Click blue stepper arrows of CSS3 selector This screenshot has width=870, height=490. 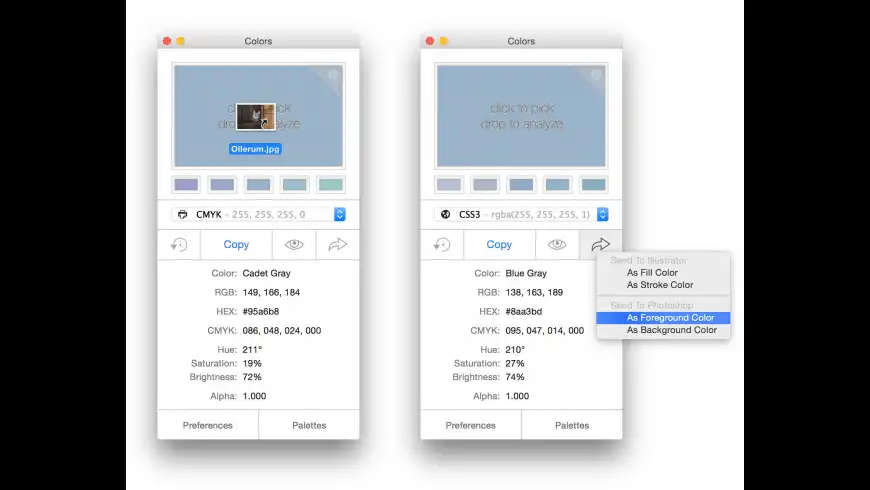pos(603,214)
